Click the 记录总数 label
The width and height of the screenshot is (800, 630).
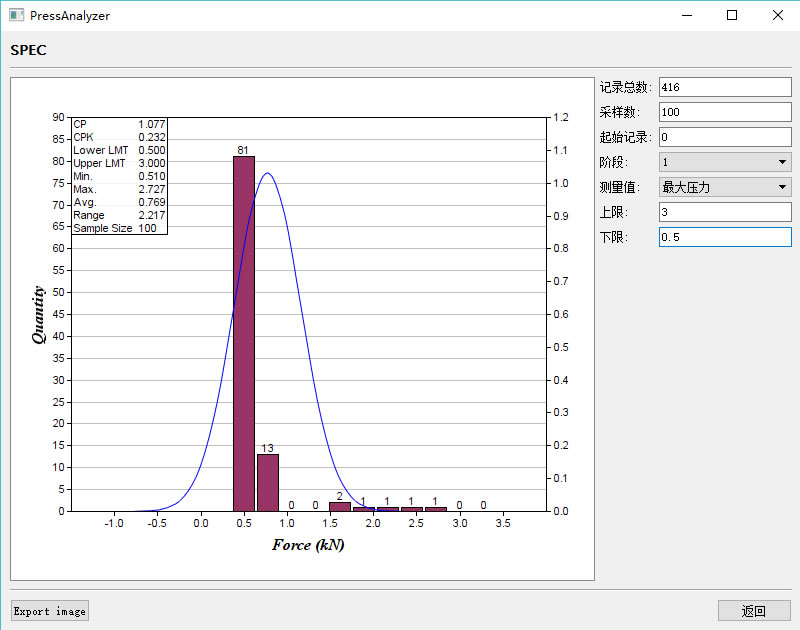626,87
